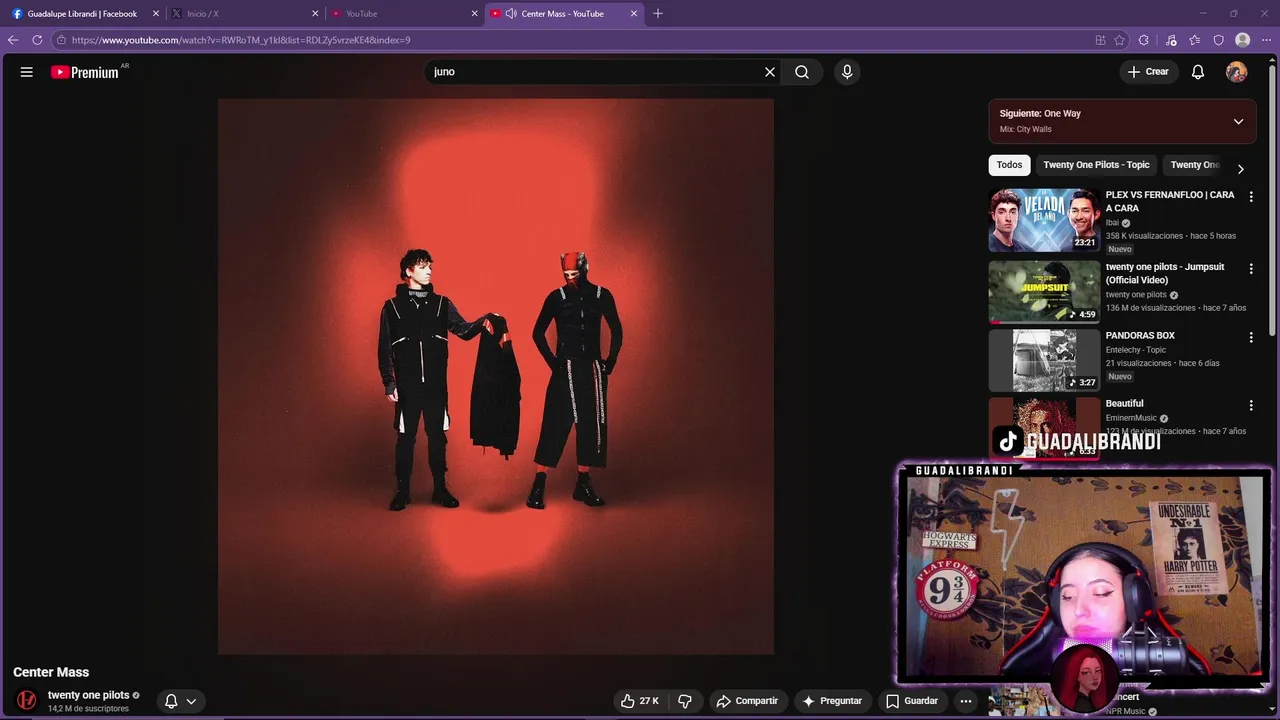Open the browser media control icon
The image size is (1280, 720).
tap(1171, 40)
